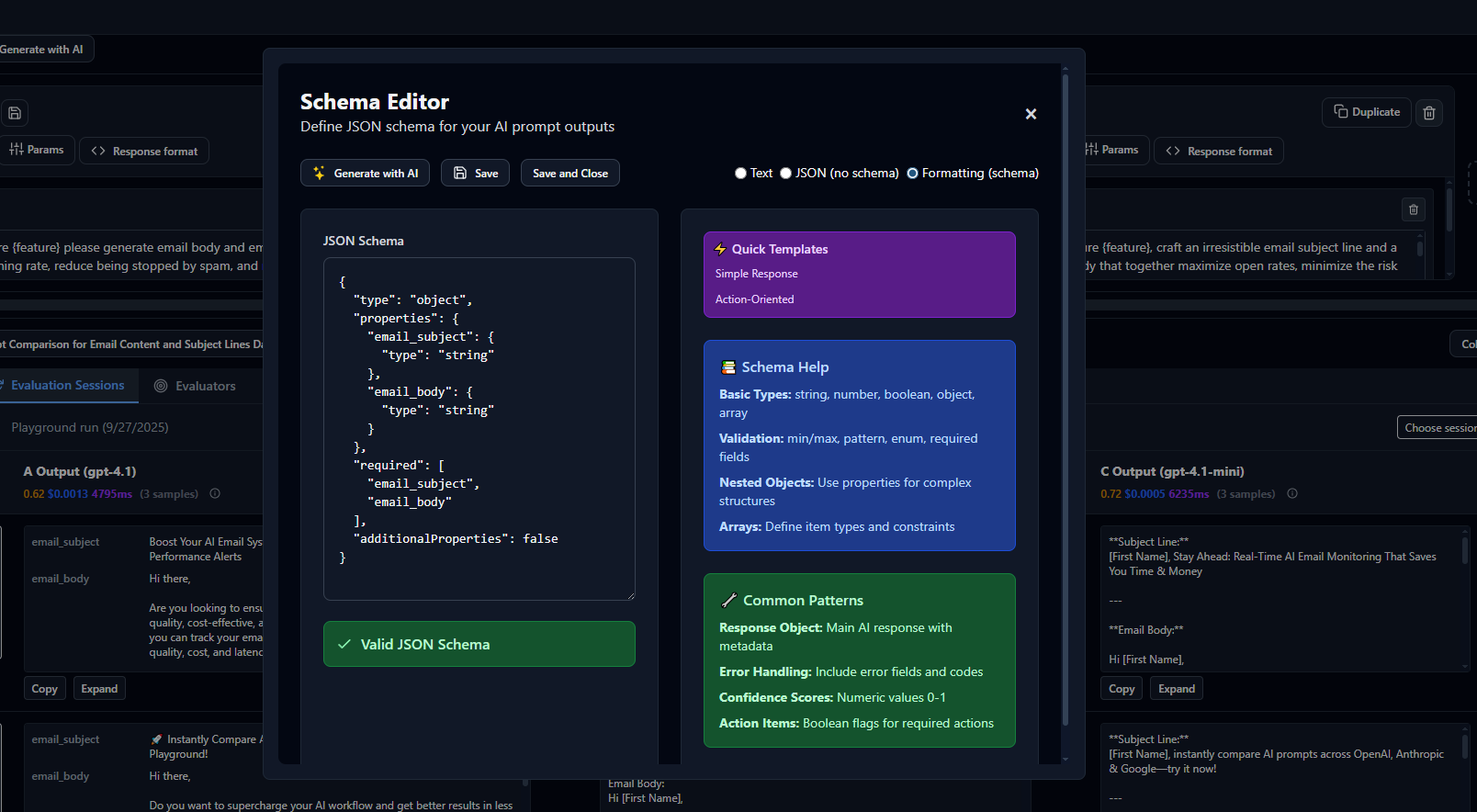Image resolution: width=1477 pixels, height=812 pixels.
Task: Select the Formatting (schema) radio option
Action: 912,174
